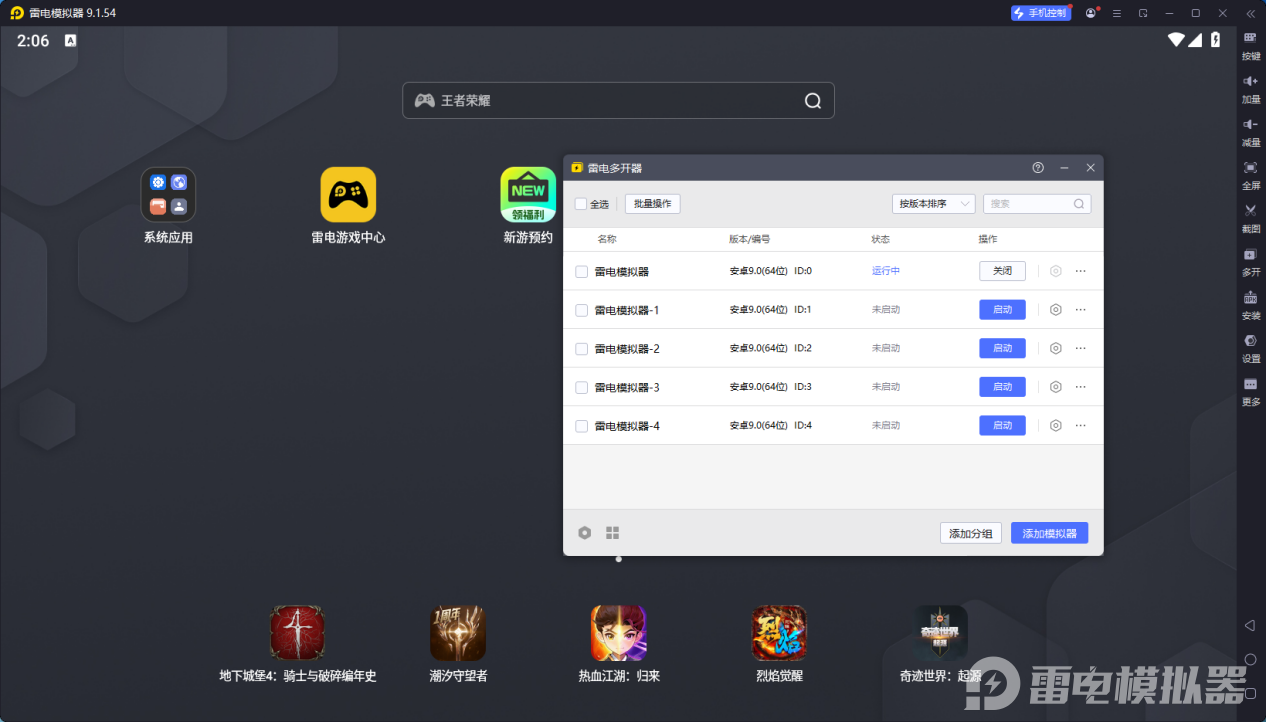The width and height of the screenshot is (1266, 722).
Task: Open multi-opener settings hexagon icon at bottom
Action: tap(585, 533)
